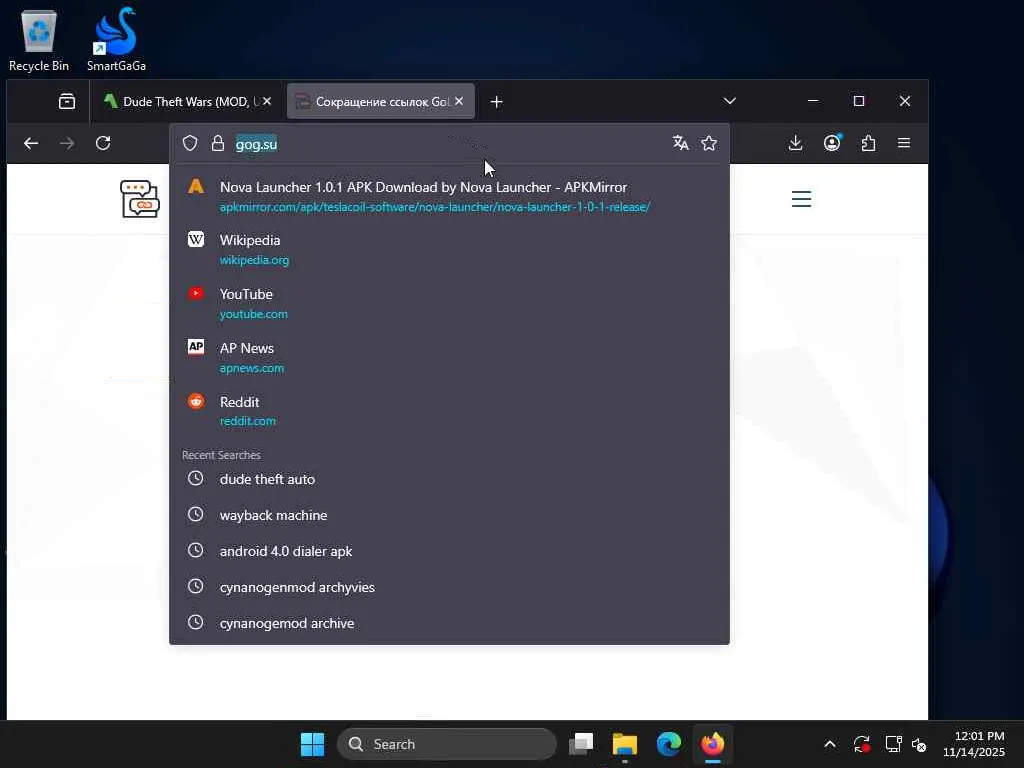Open the Firefox application menu
1024x768 pixels.
[x=904, y=142]
